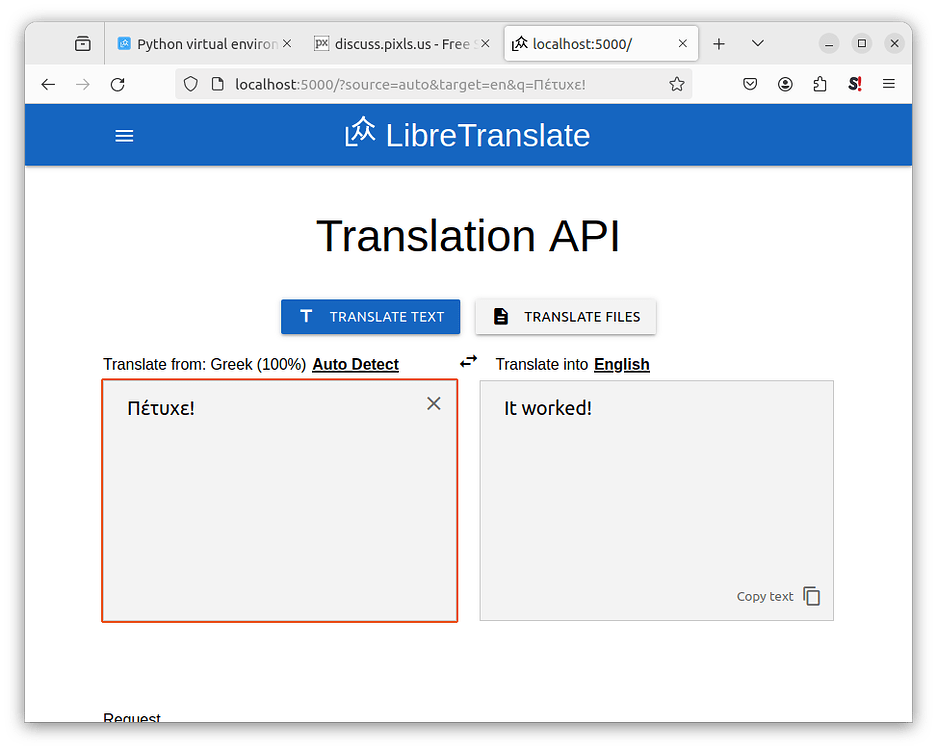Open the list-all-tabs chevron
936x750 pixels.
point(757,43)
